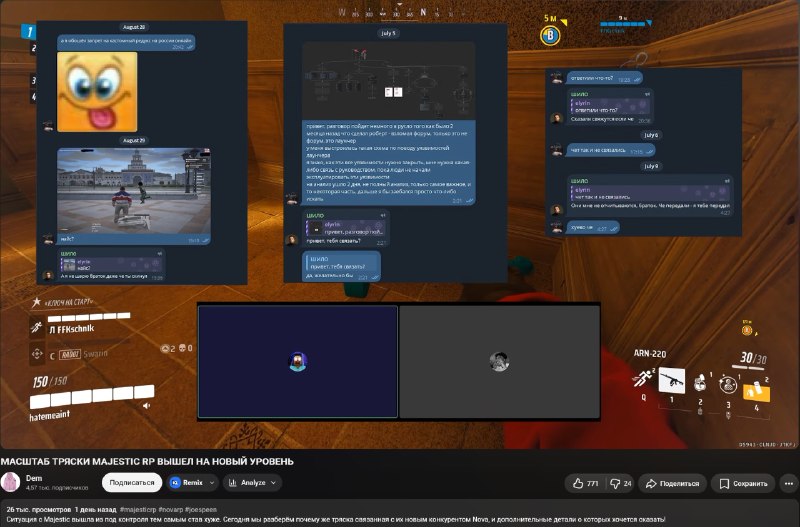
Task: Click the Подписаться subscribe button
Action: 132,483
